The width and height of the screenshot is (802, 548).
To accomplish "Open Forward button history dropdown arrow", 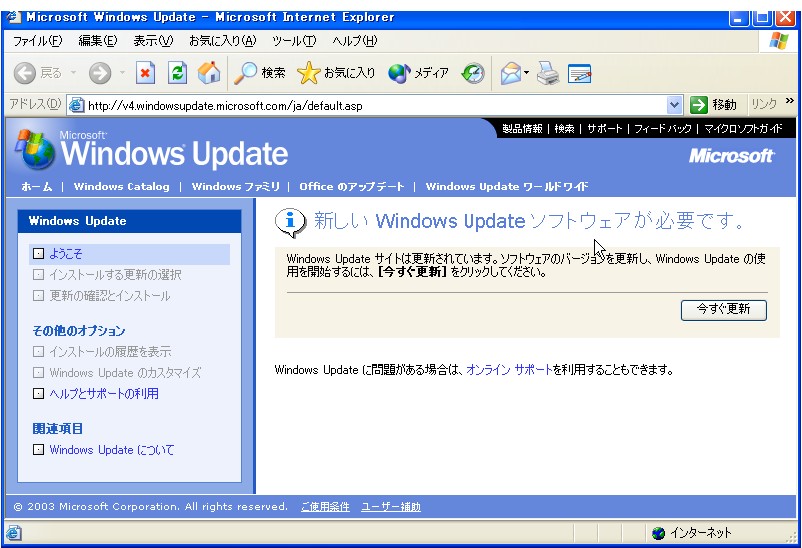I will point(122,73).
